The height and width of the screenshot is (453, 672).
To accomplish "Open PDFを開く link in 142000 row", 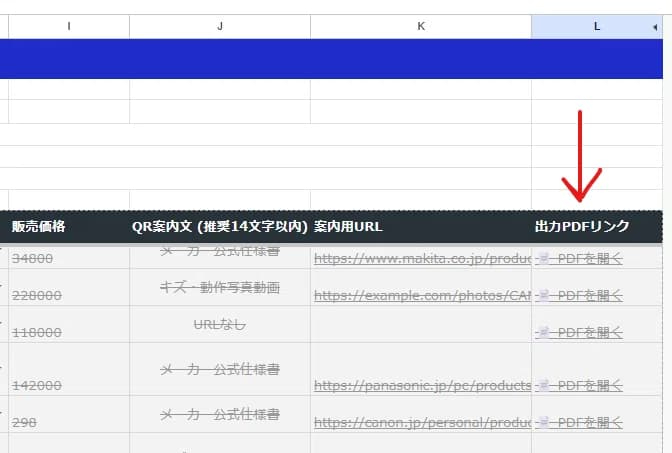I will (579, 386).
